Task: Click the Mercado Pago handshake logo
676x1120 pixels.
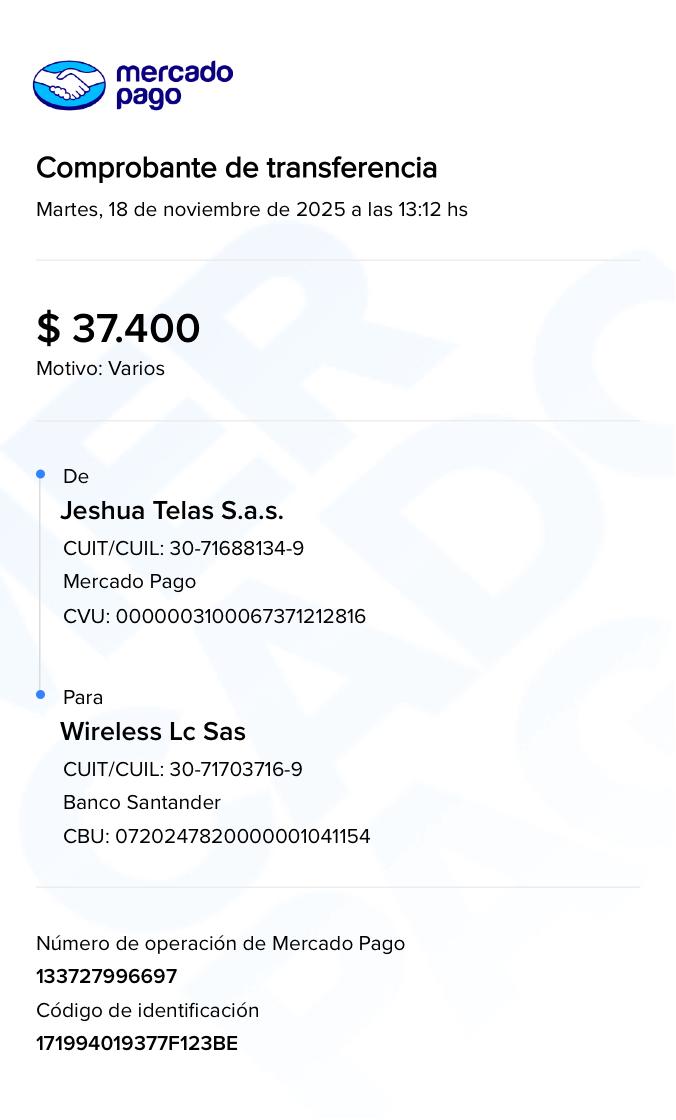Action: (x=69, y=85)
